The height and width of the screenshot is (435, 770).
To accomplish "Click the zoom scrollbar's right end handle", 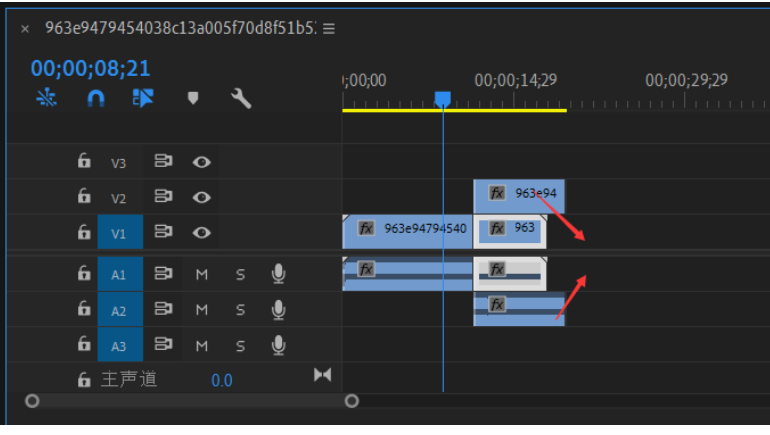I will coord(352,401).
